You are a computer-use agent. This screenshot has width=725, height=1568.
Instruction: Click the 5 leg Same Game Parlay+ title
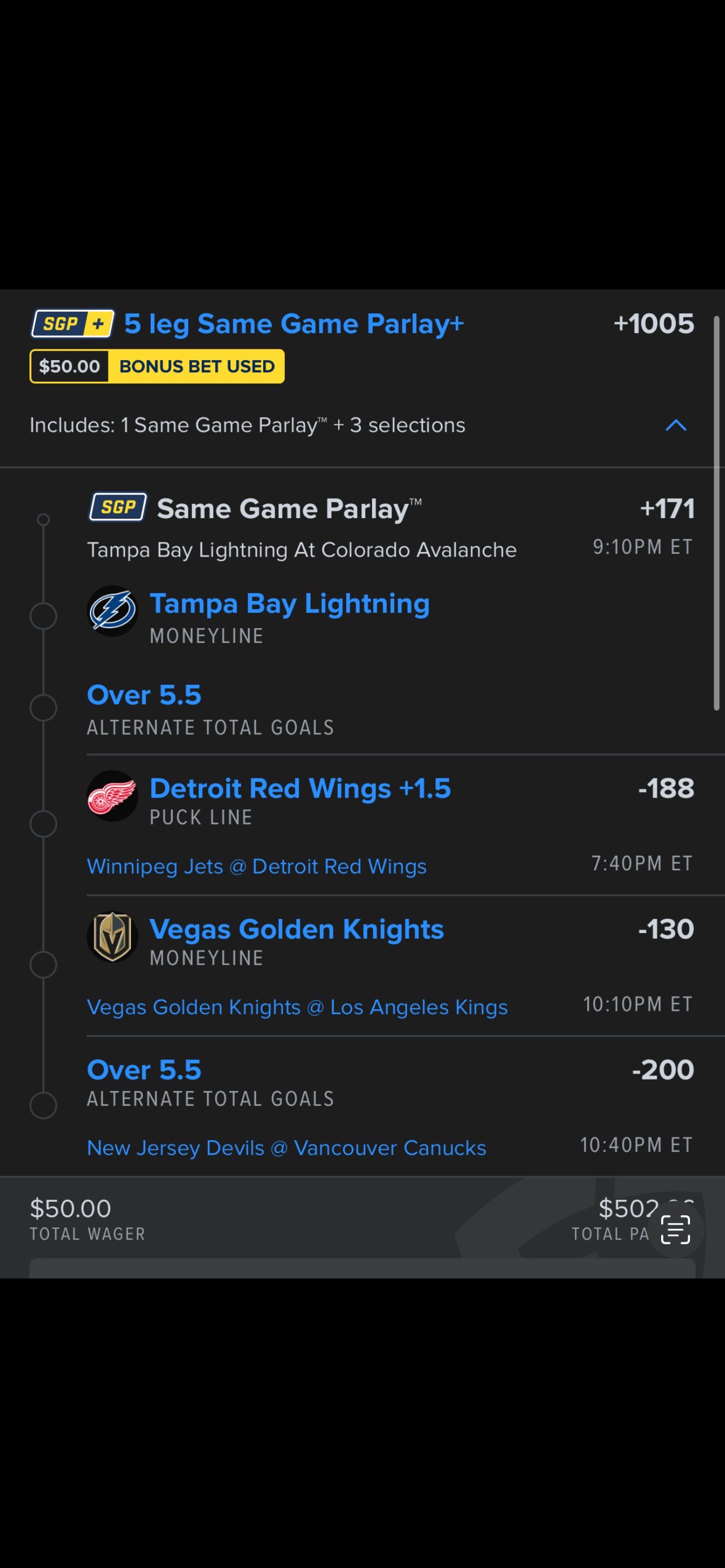[294, 324]
